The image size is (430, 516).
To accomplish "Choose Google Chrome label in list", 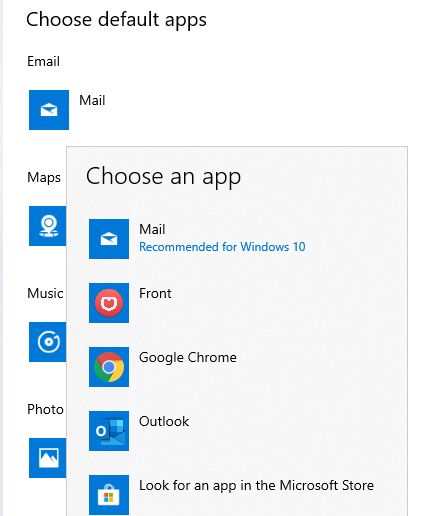I will click(x=188, y=358).
